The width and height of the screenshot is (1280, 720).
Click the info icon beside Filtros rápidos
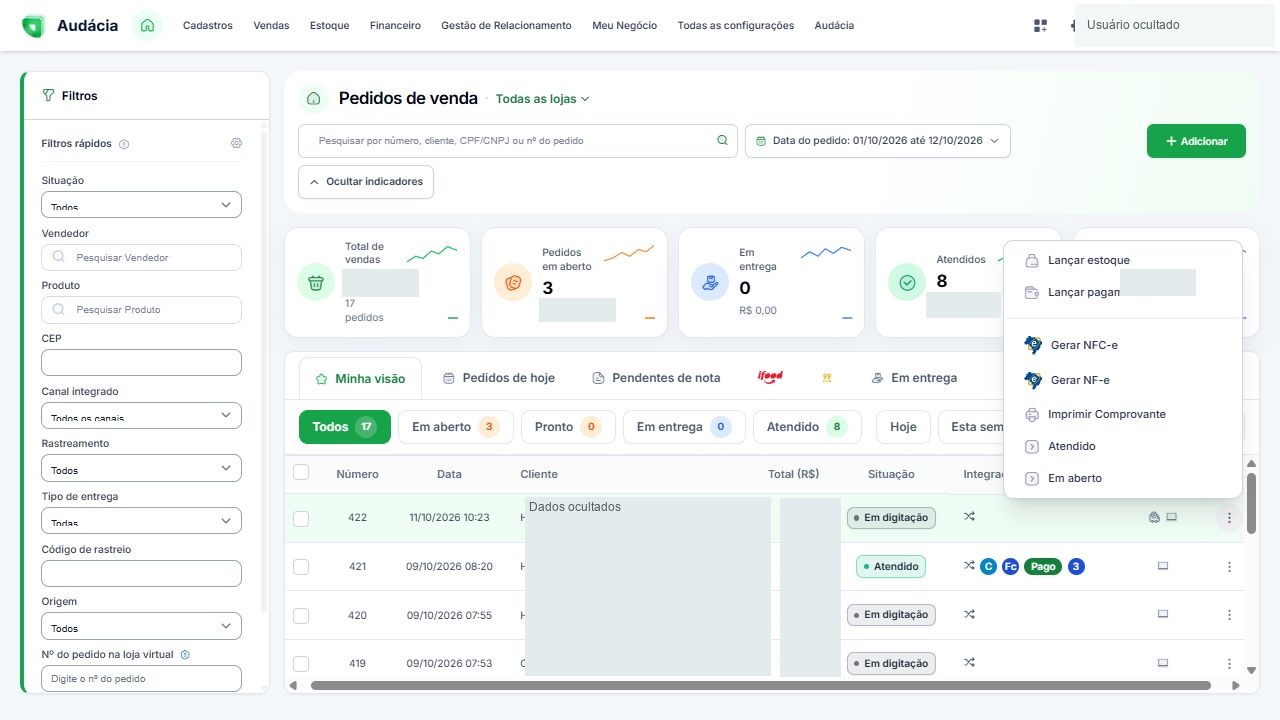(x=124, y=144)
